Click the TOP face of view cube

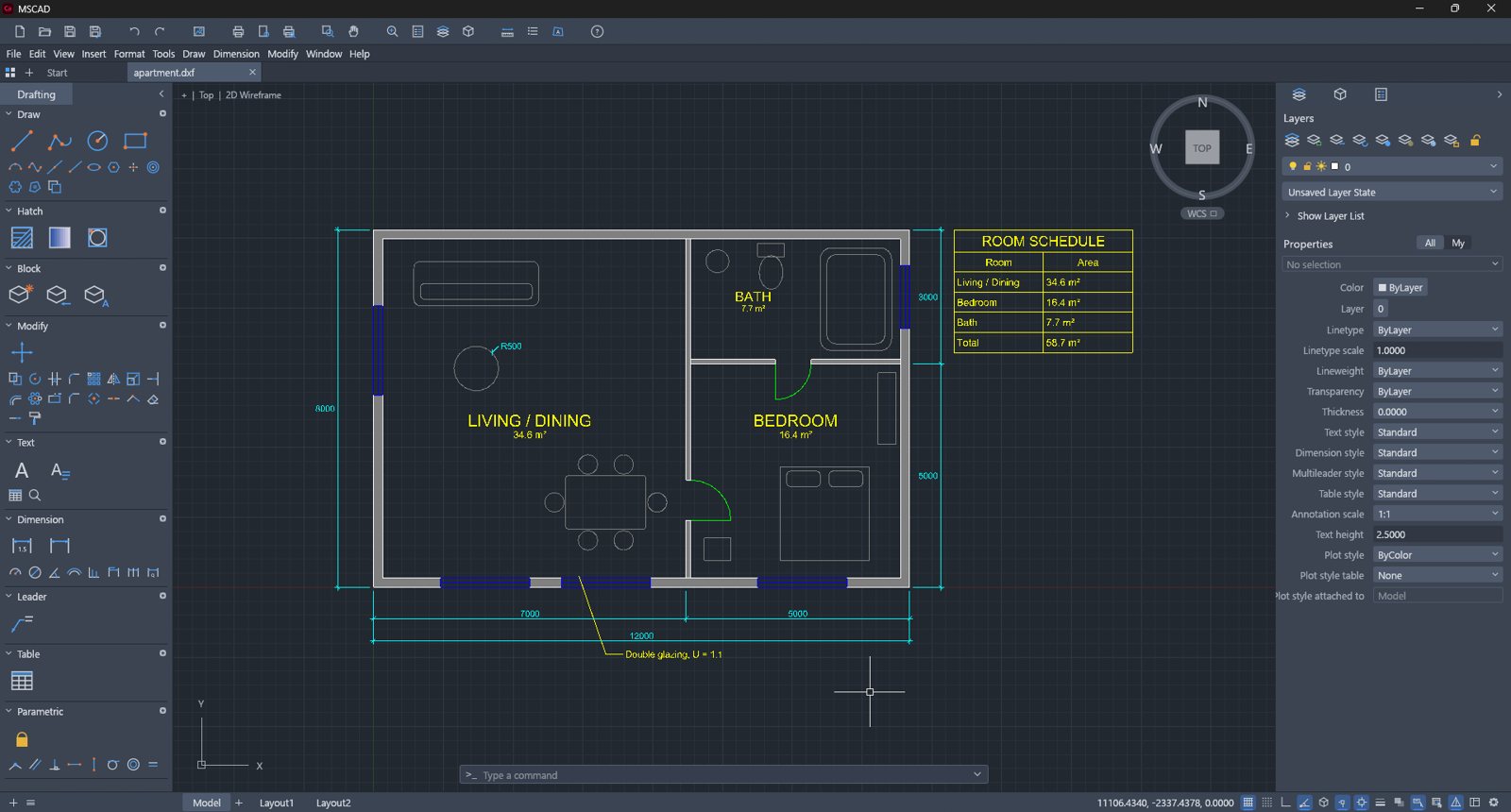(x=1202, y=148)
